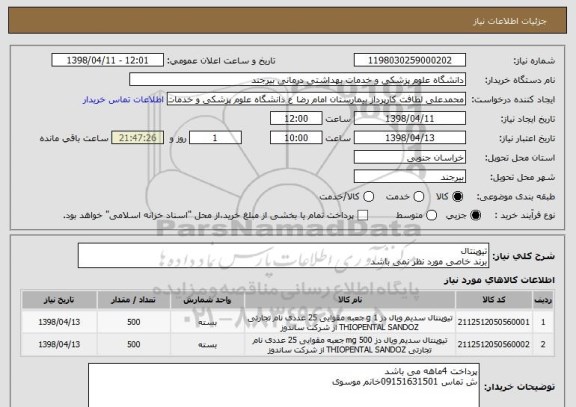Click the اطلاعات کالاهای مورد نیاز heading

500,280
